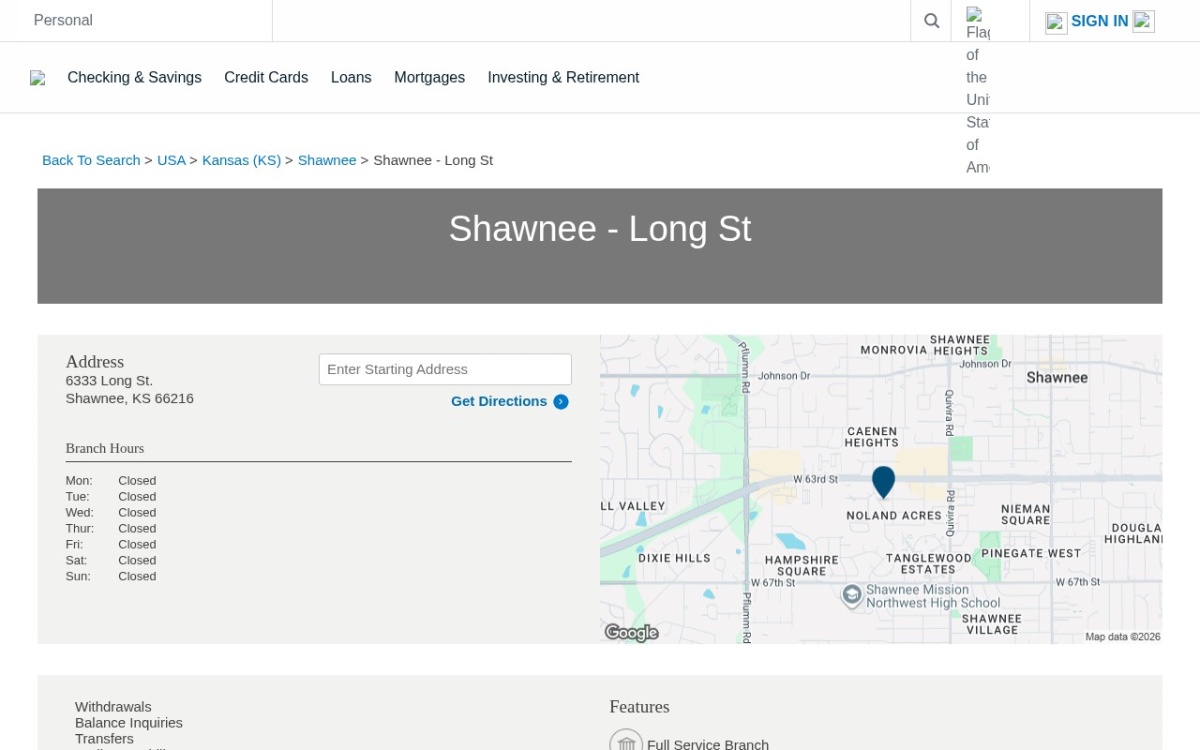Click the home logo beside Checking & Savings
Screen dimensions: 1200x750
(38, 78)
